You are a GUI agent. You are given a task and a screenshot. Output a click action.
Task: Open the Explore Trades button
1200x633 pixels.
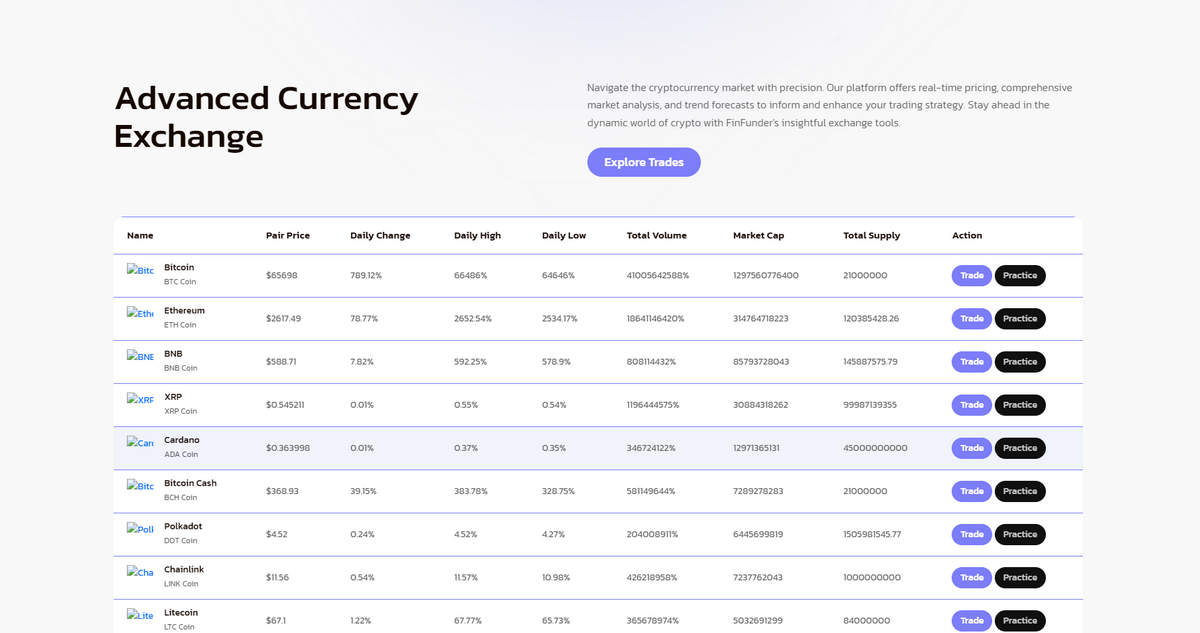click(644, 162)
